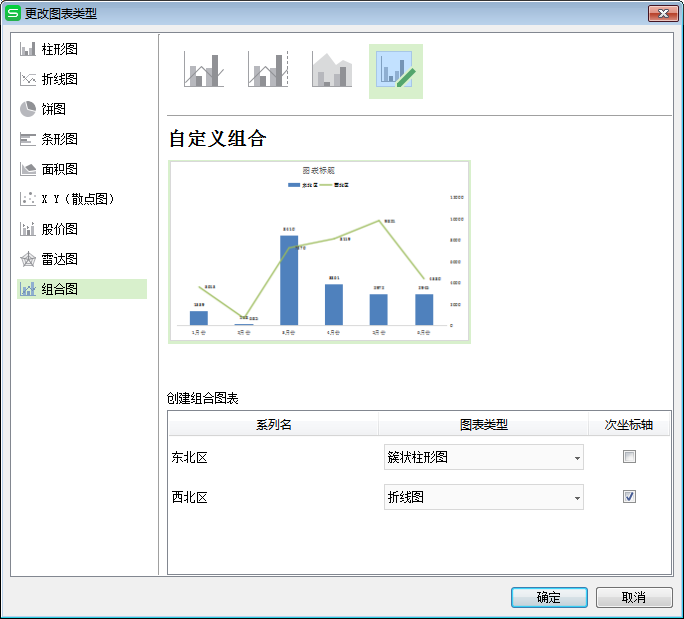This screenshot has width=684, height=619.
Task: Enable secondary axis for 东北区 series
Action: pyautogui.click(x=629, y=457)
